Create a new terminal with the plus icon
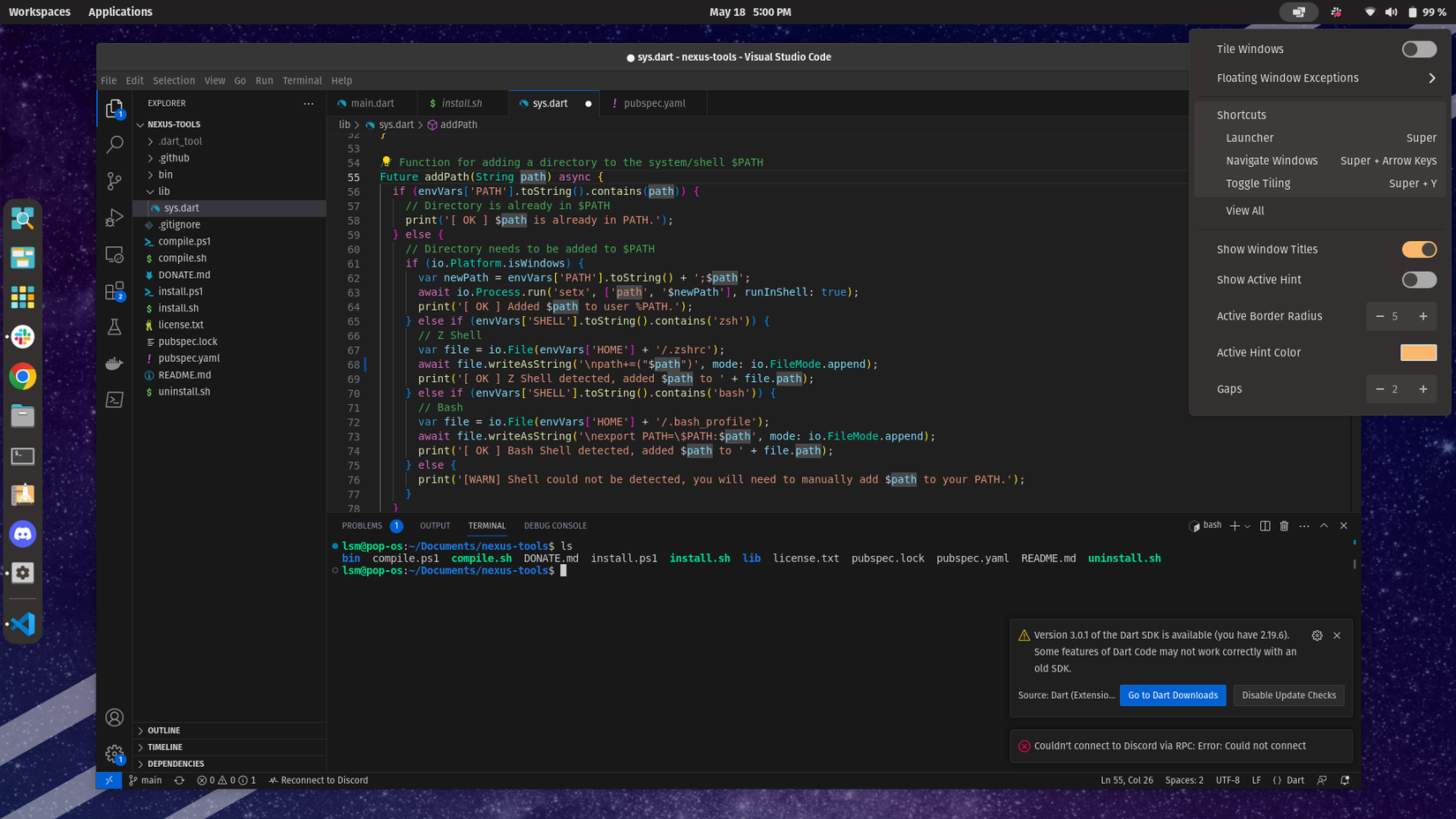1456x819 pixels. 1234,525
